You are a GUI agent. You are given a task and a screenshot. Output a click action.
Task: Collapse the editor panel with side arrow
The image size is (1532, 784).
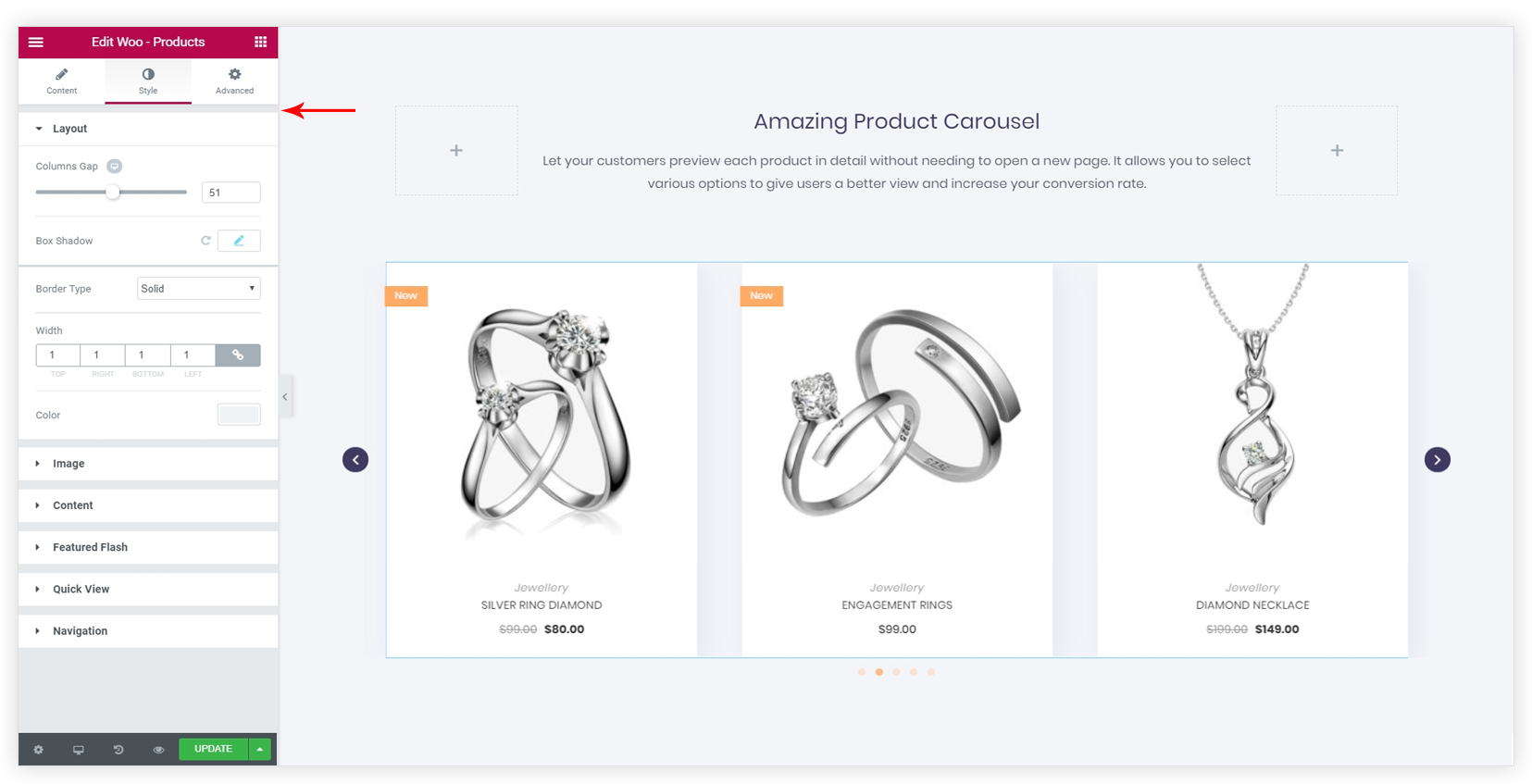(285, 397)
